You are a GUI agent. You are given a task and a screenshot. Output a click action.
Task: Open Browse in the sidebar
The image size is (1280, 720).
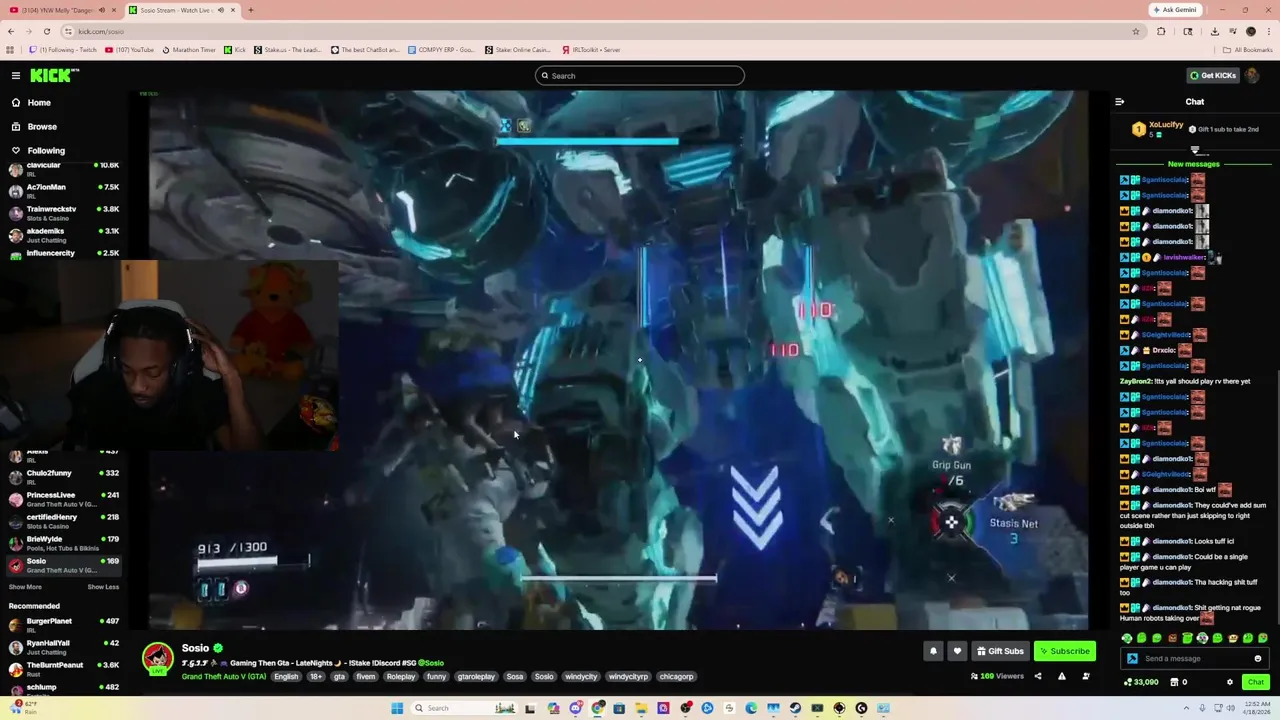point(42,127)
